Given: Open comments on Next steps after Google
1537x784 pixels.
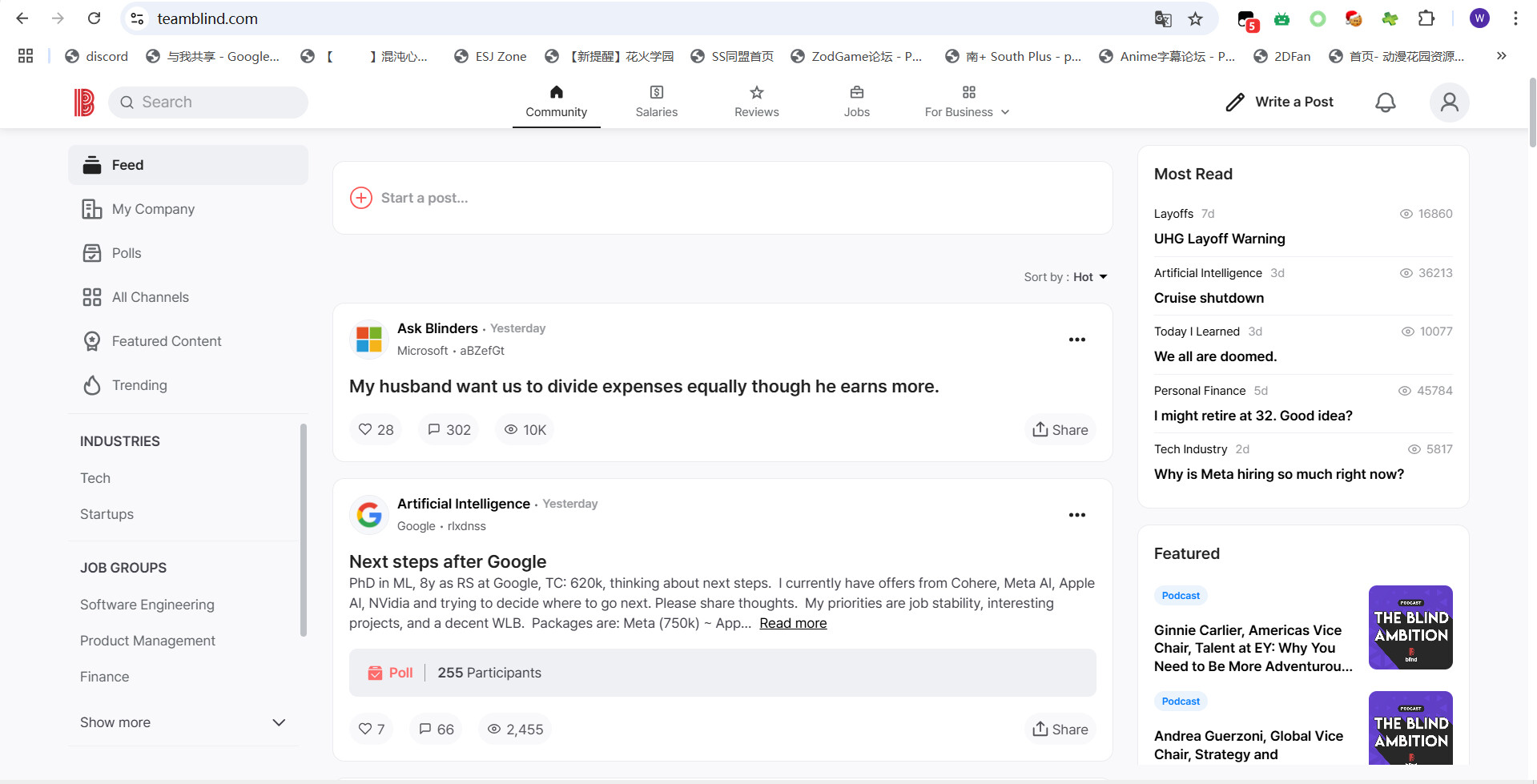Looking at the screenshot, I should (437, 729).
